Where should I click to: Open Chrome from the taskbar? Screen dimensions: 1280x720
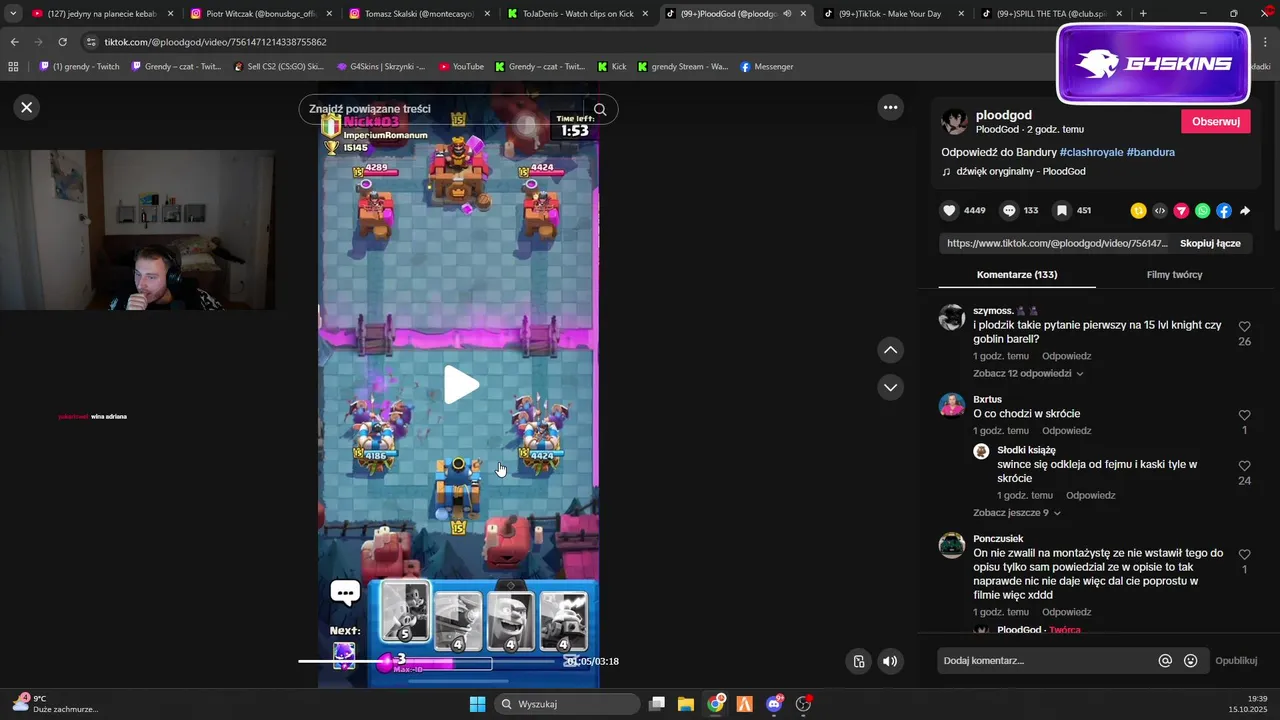(715, 704)
